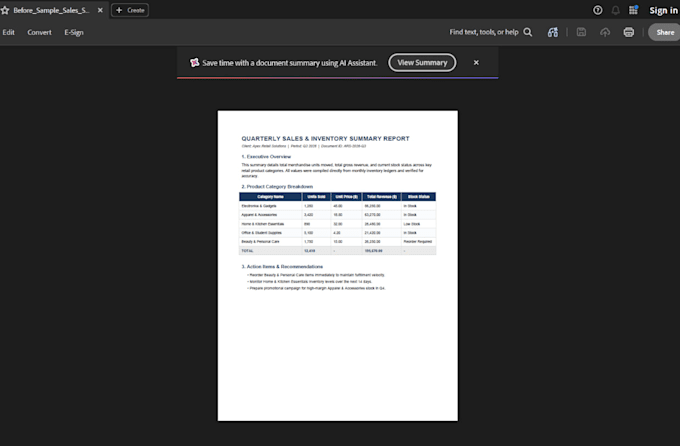680x446 pixels.
Task: Click the search magnifier icon
Action: (x=528, y=32)
